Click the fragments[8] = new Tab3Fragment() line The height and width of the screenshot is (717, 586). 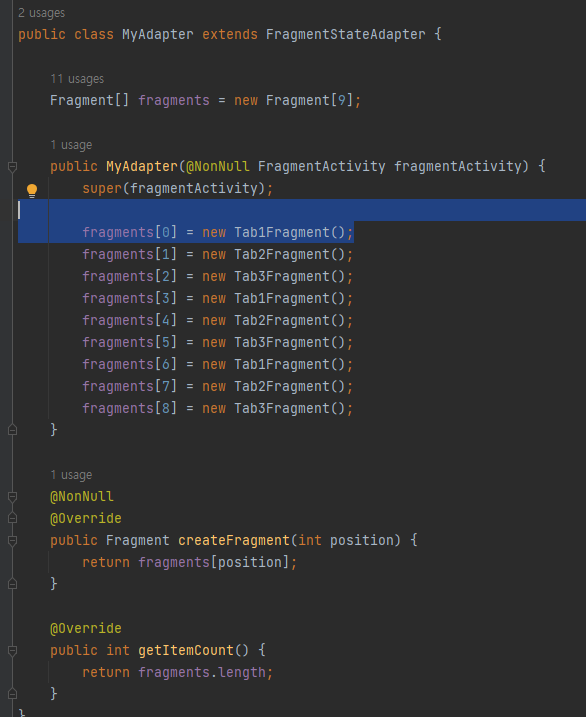218,408
